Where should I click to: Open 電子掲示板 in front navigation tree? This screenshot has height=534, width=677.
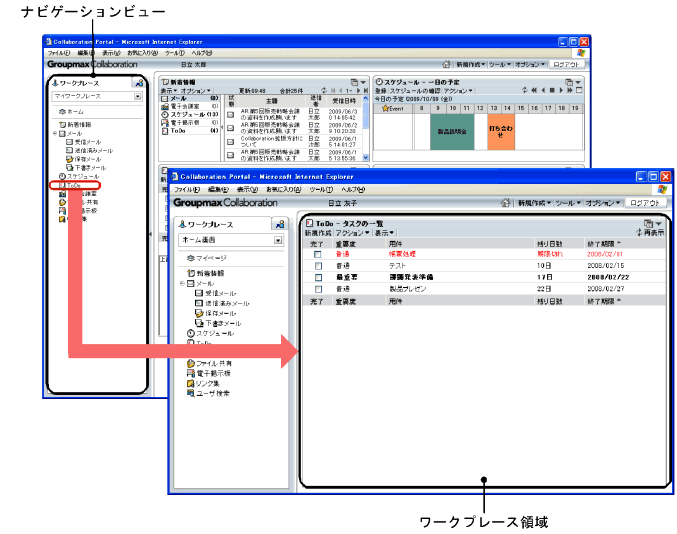(x=209, y=373)
